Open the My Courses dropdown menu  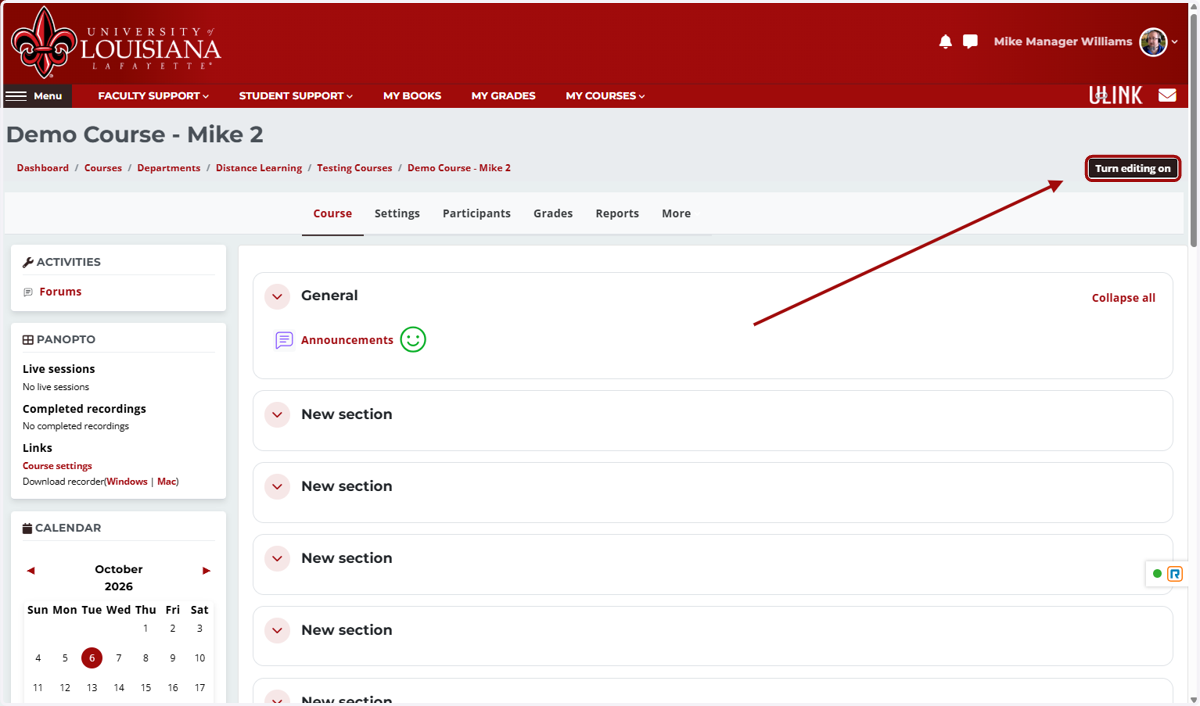click(605, 96)
